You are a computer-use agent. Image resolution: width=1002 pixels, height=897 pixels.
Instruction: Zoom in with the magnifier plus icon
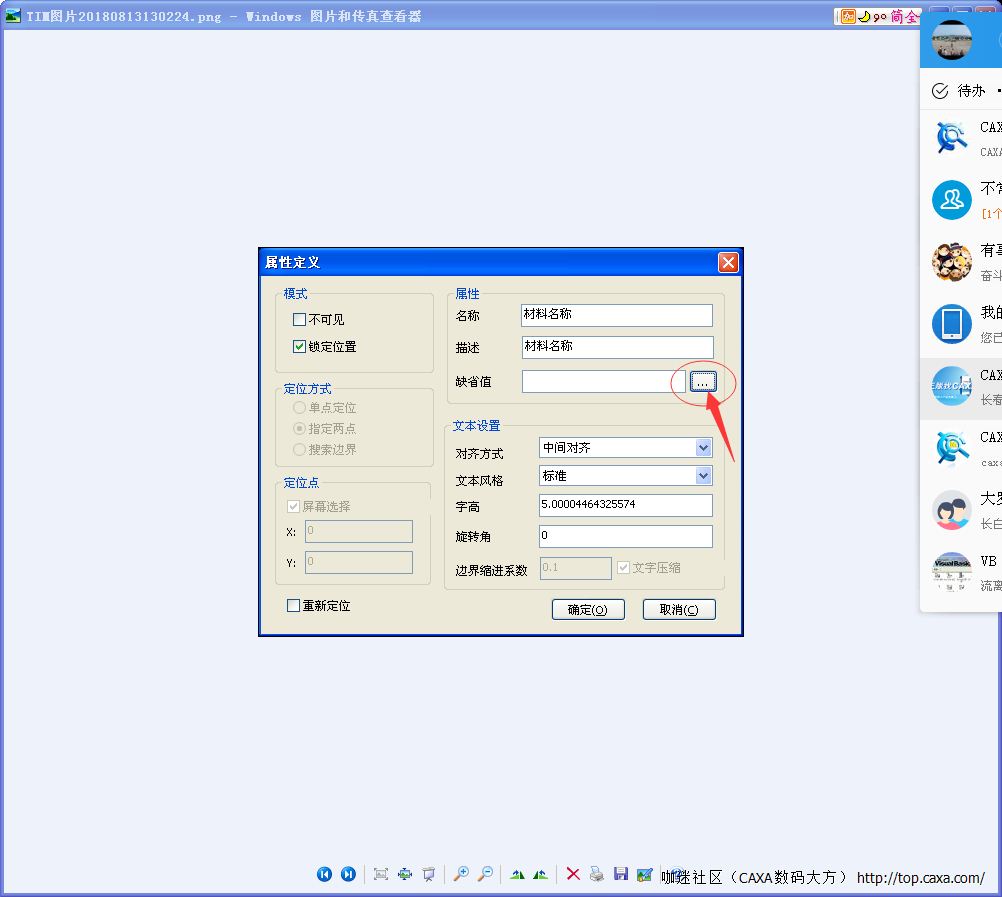[461, 874]
